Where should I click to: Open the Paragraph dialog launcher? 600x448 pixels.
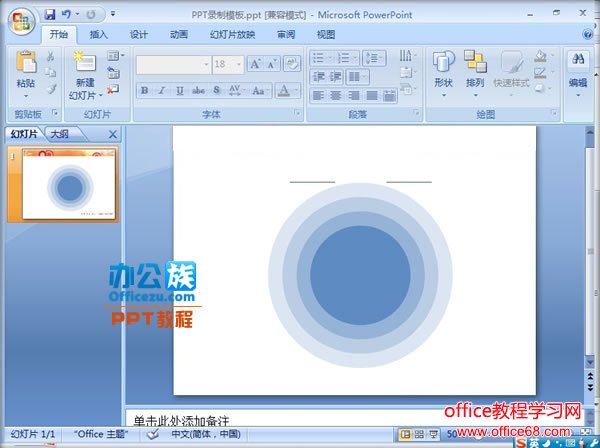417,113
